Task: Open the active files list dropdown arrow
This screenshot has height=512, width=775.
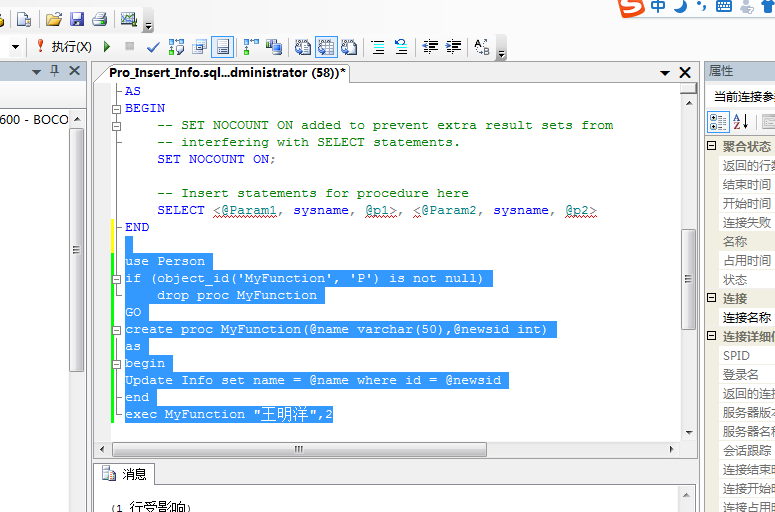Action: click(665, 74)
